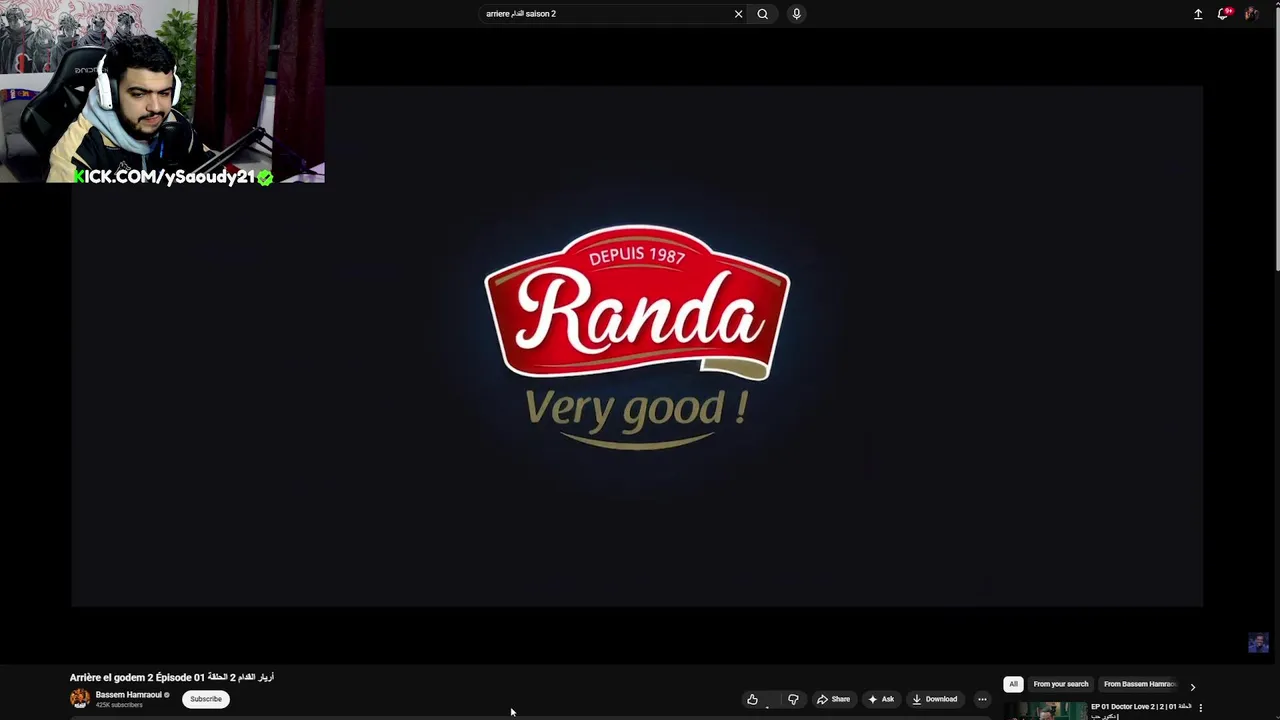
Task: Open the three-dot more actions menu
Action: tap(982, 699)
